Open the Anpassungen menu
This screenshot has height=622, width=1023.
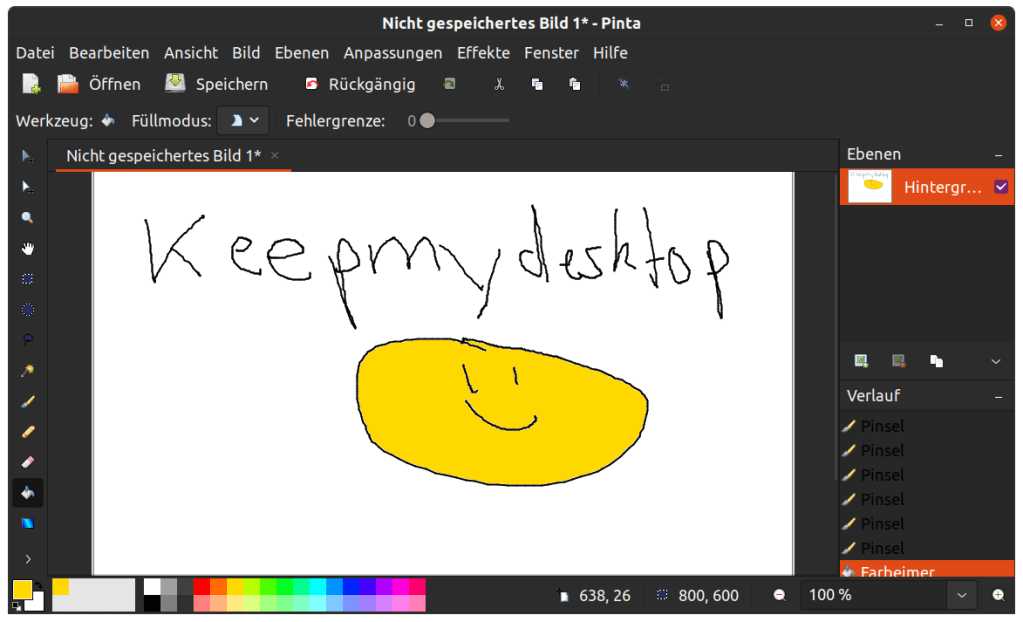[392, 53]
